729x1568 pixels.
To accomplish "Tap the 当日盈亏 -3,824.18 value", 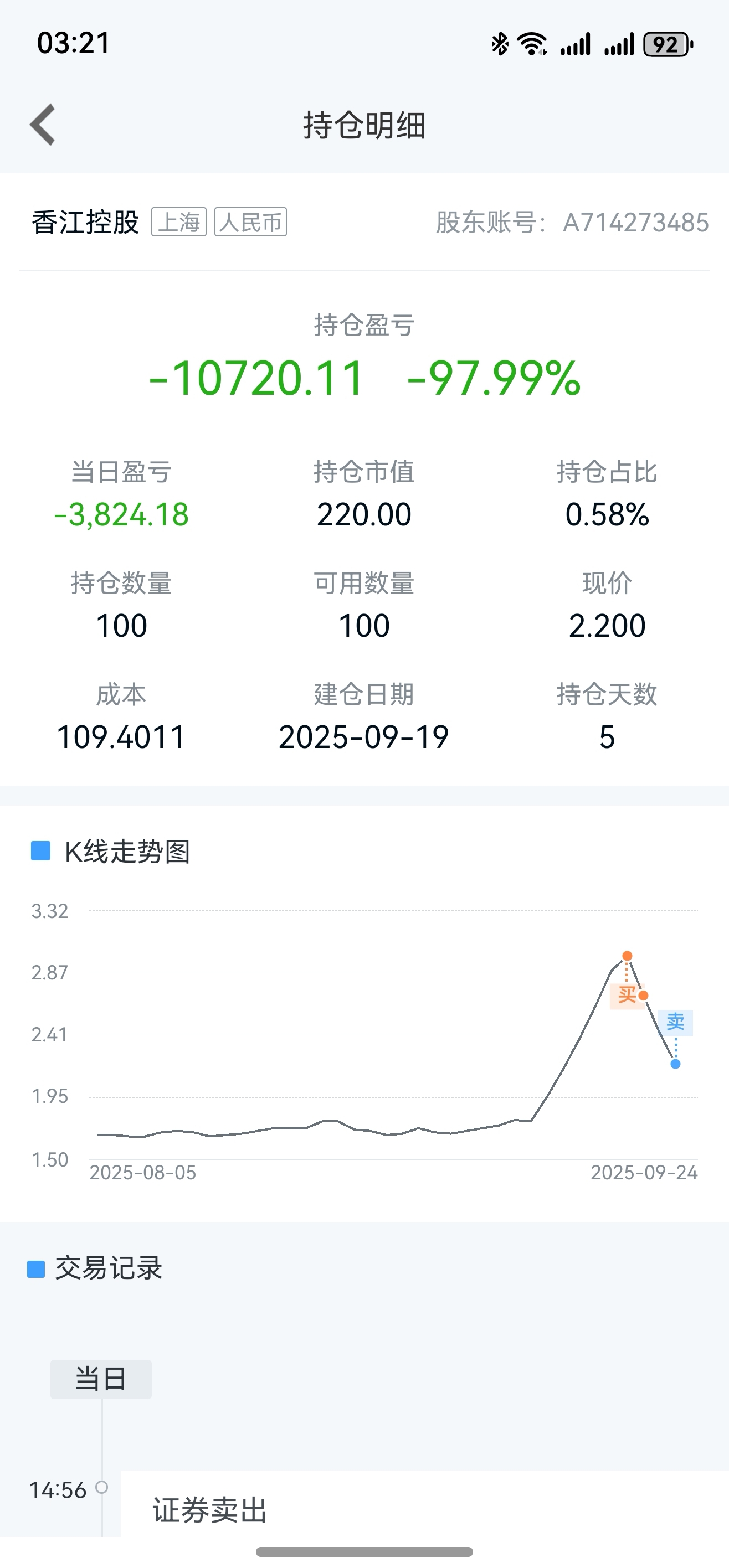I will pyautogui.click(x=122, y=515).
